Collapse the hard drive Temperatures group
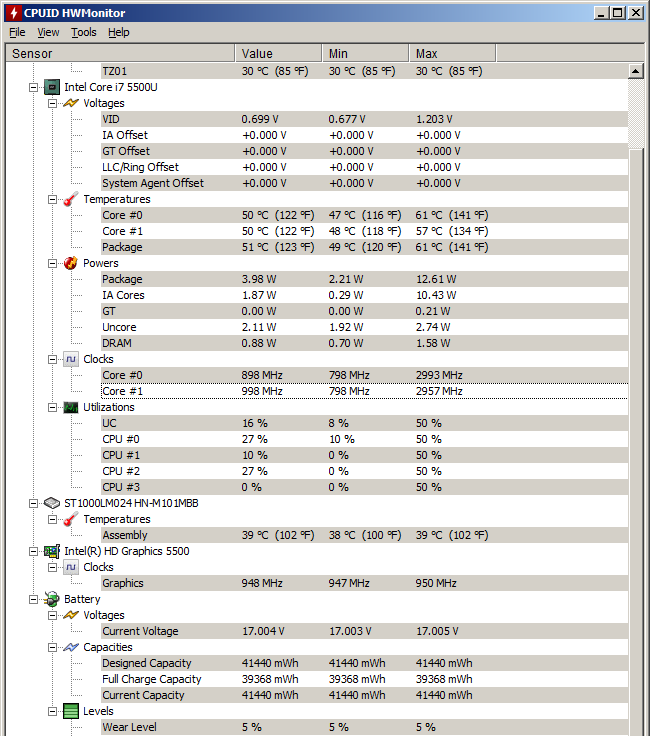This screenshot has width=650, height=736. 53,520
